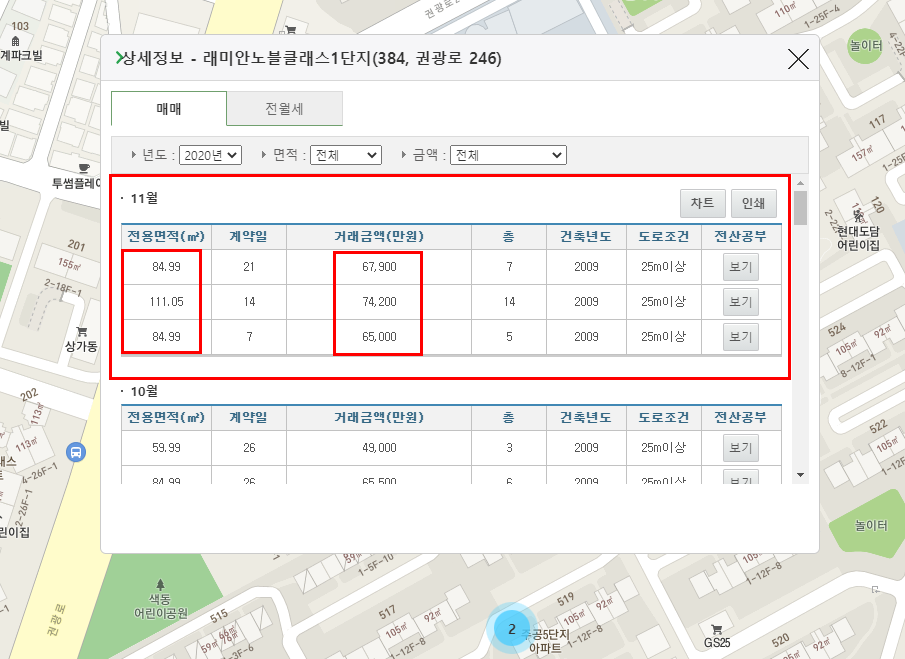Switch to the 전월세 tab
The height and width of the screenshot is (659, 905).
[285, 108]
